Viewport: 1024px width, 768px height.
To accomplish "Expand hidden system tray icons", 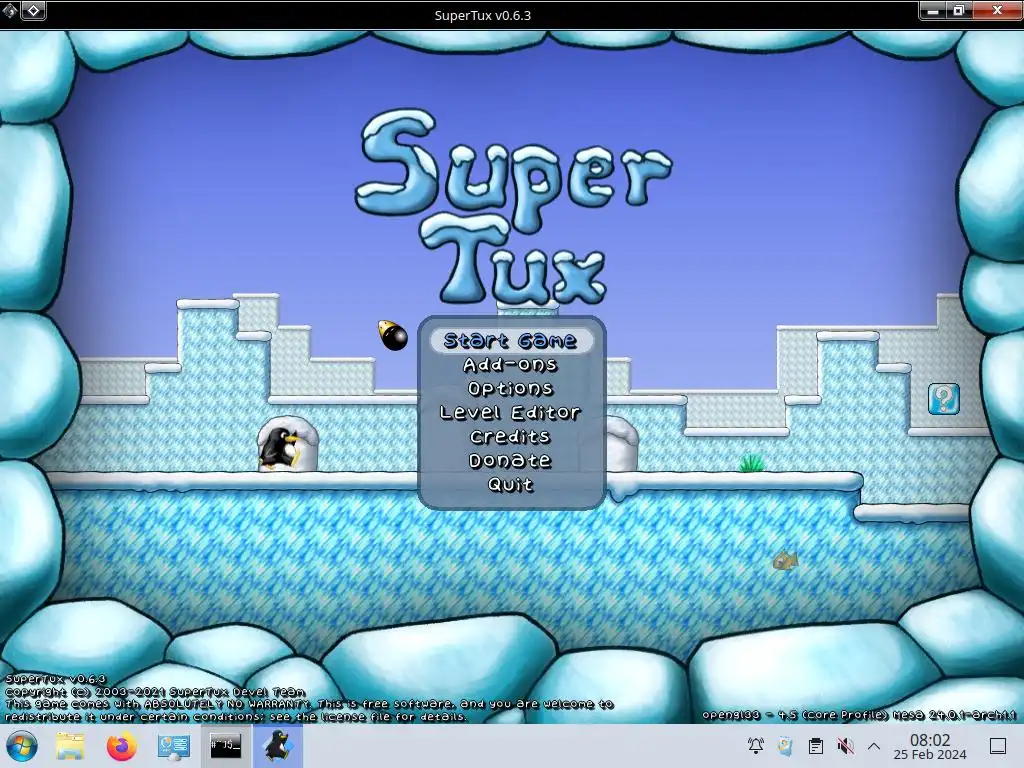I will pyautogui.click(x=874, y=746).
